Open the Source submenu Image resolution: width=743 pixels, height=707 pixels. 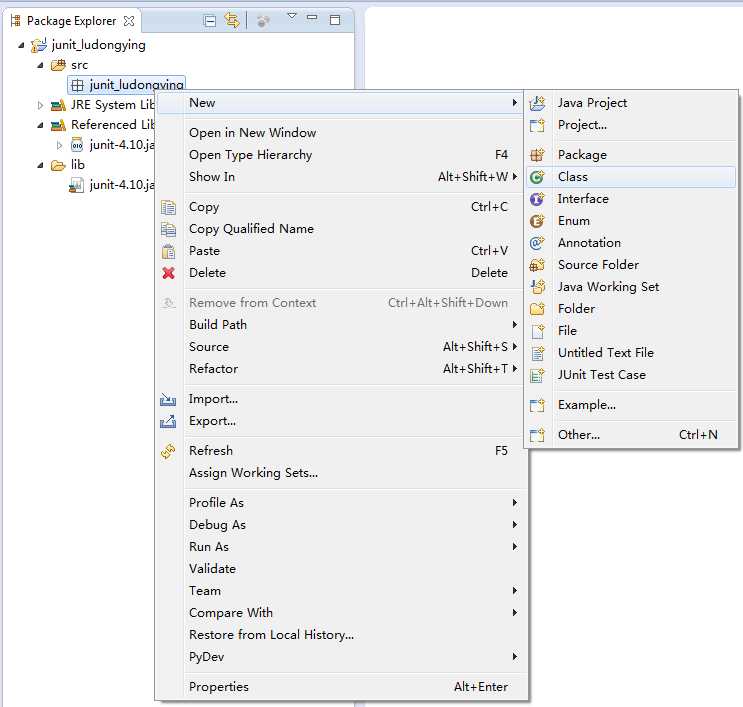(x=341, y=347)
